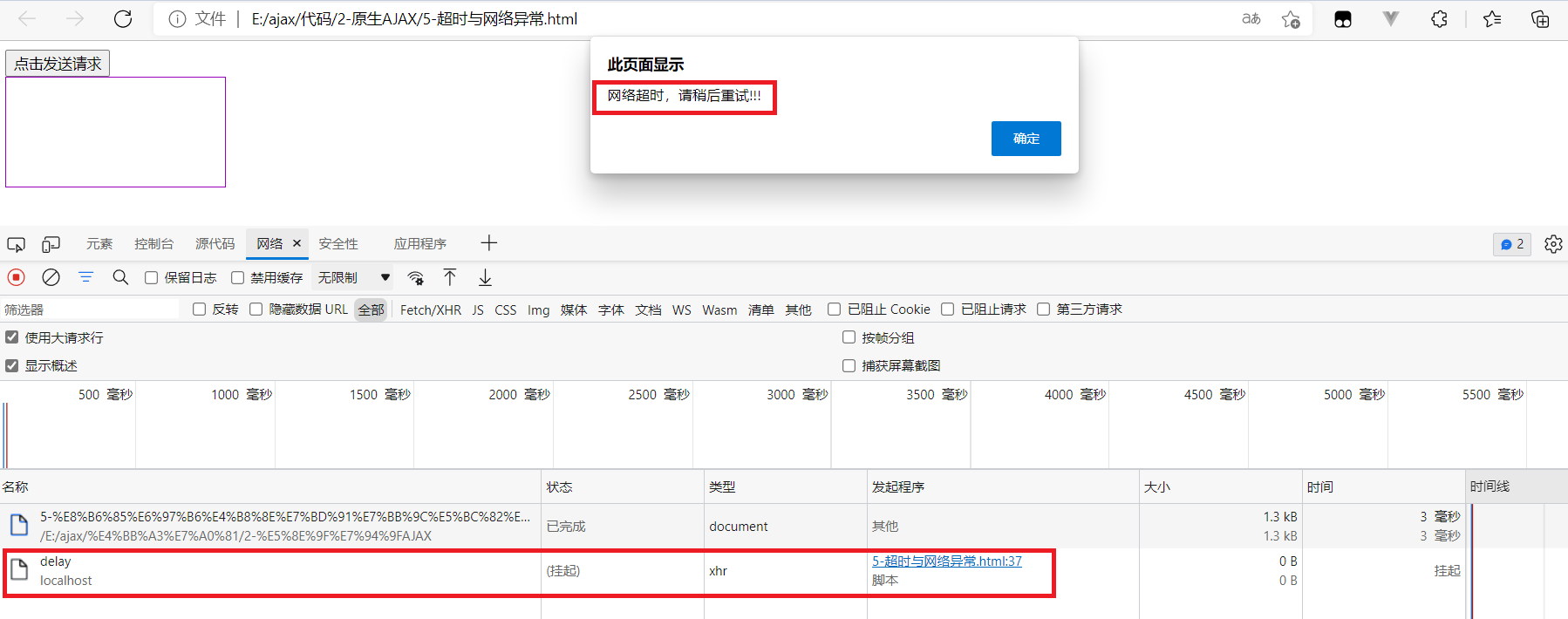Add more DevTools tools with plus icon

point(489,243)
